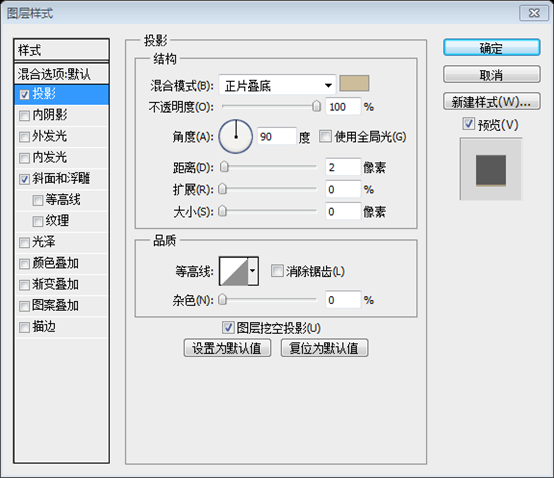Enable the 等高线 sub-style checkbox
Viewport: 554px width, 478px height.
[x=37, y=201]
